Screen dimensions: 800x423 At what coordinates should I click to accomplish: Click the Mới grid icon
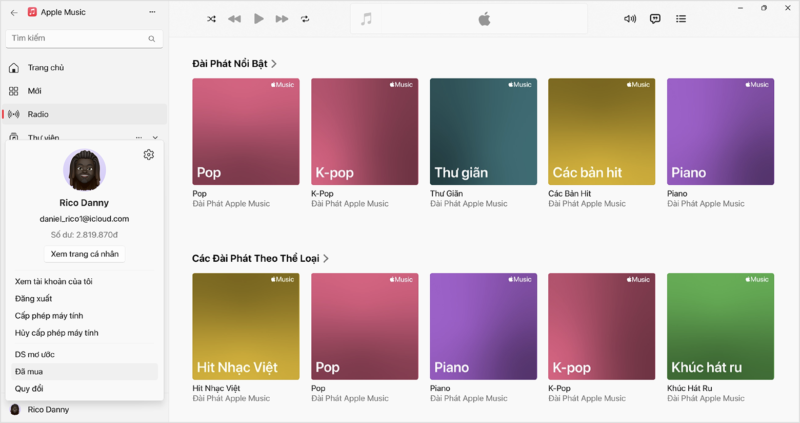(14, 91)
